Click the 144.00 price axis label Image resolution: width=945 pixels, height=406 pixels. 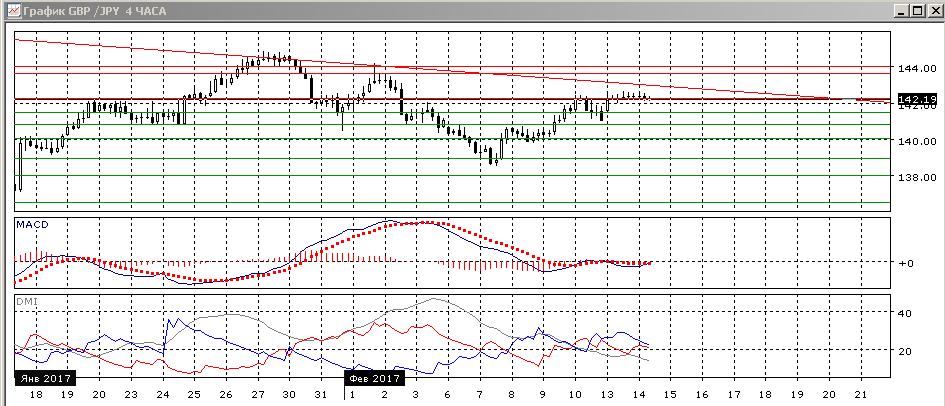coord(916,68)
